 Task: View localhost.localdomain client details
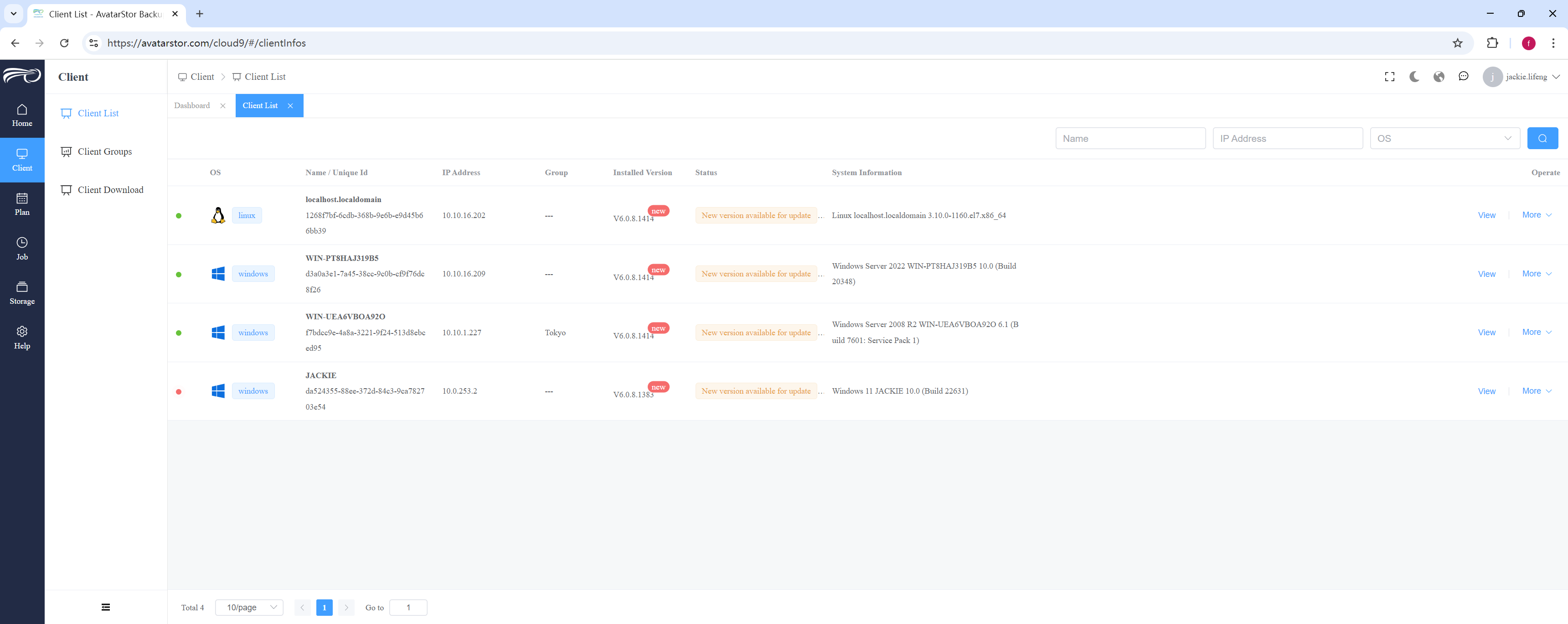[1486, 215]
